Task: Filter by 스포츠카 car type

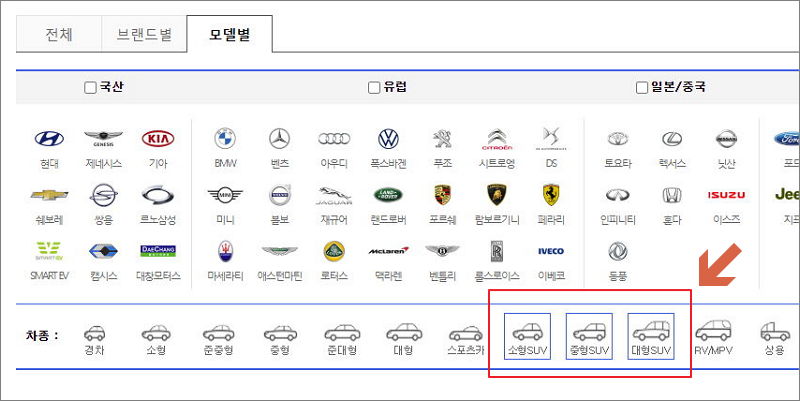Action: (465, 340)
